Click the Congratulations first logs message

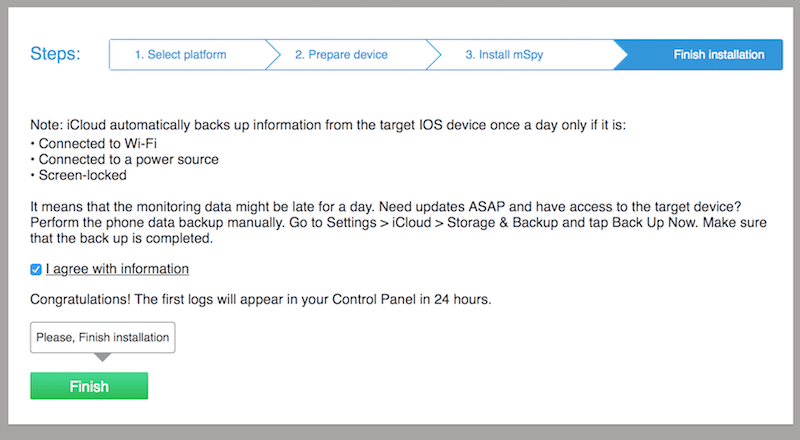[261, 299]
